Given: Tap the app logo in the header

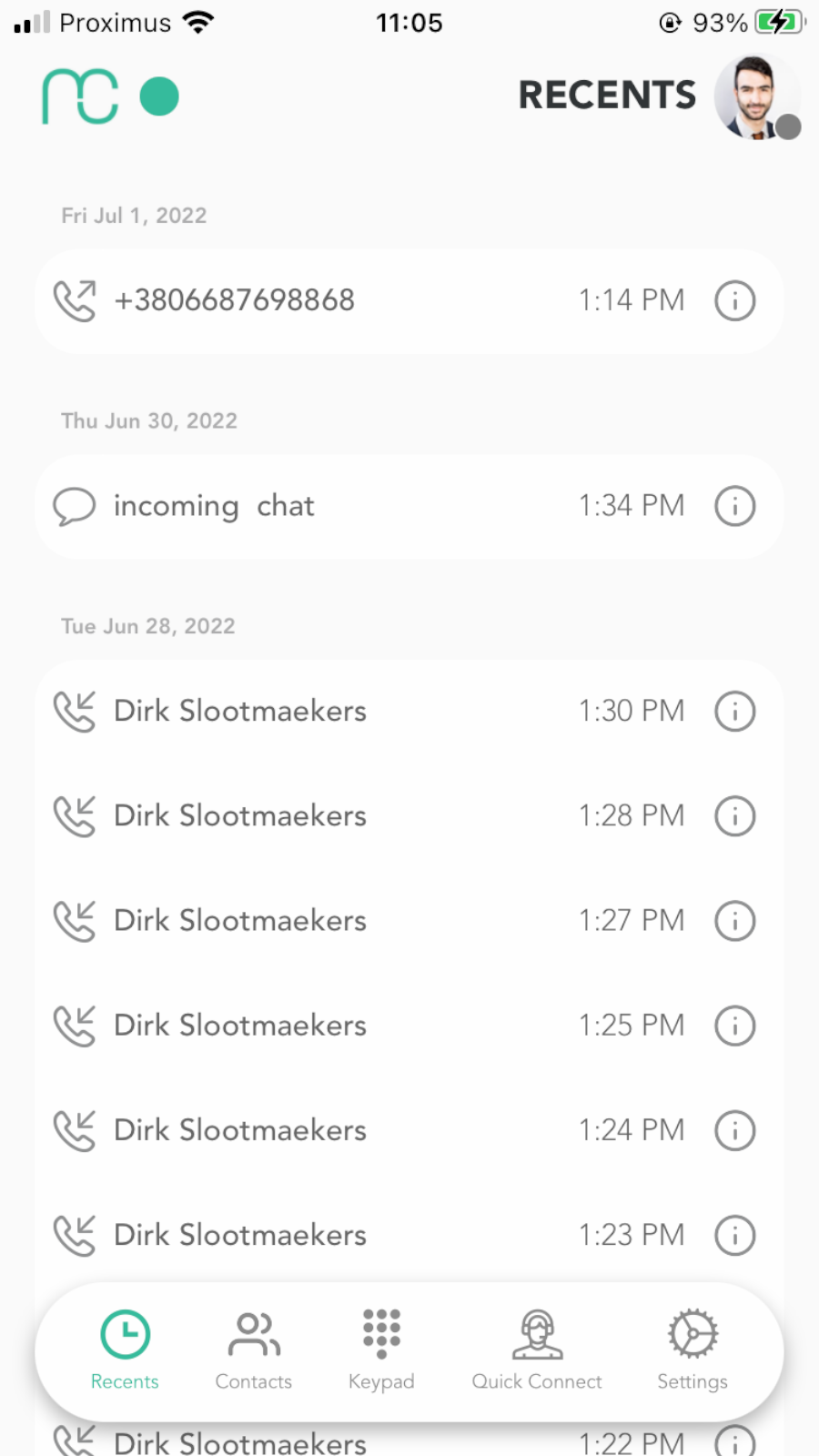Looking at the screenshot, I should click(x=80, y=96).
